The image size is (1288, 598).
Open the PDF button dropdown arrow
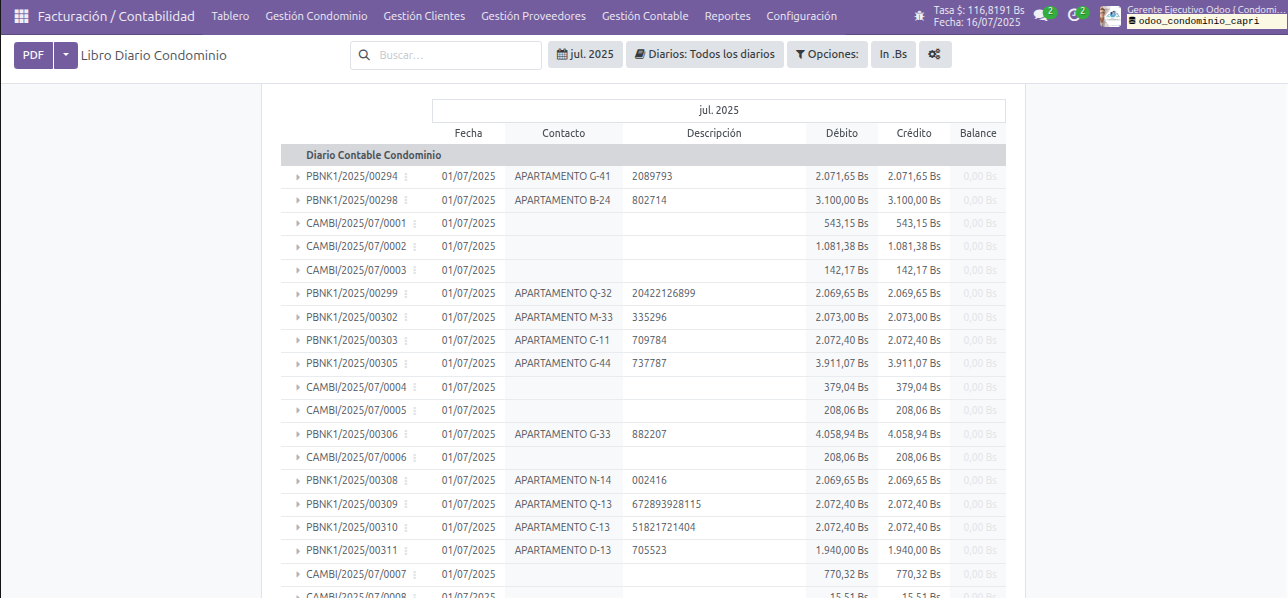(x=65, y=55)
